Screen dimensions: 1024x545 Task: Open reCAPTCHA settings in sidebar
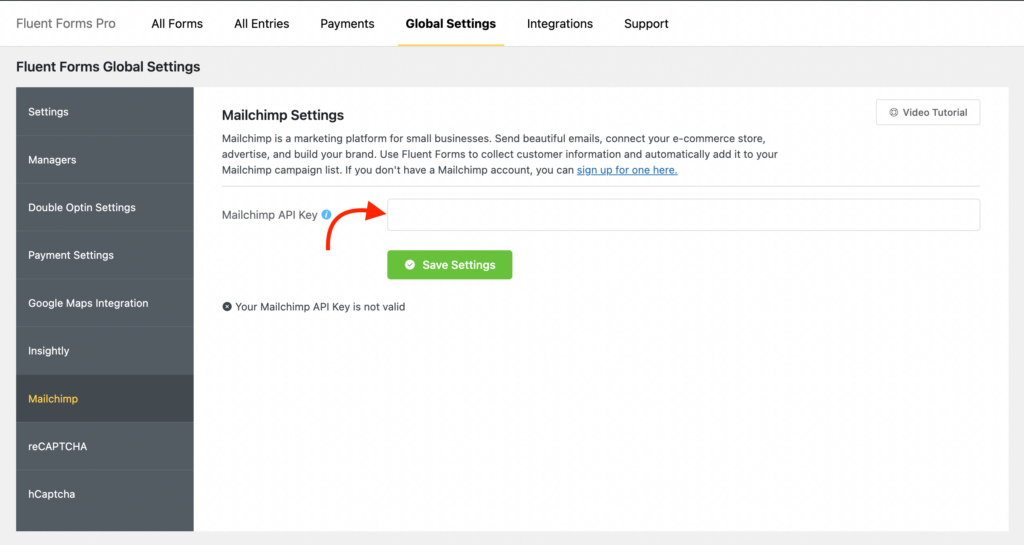click(x=104, y=446)
